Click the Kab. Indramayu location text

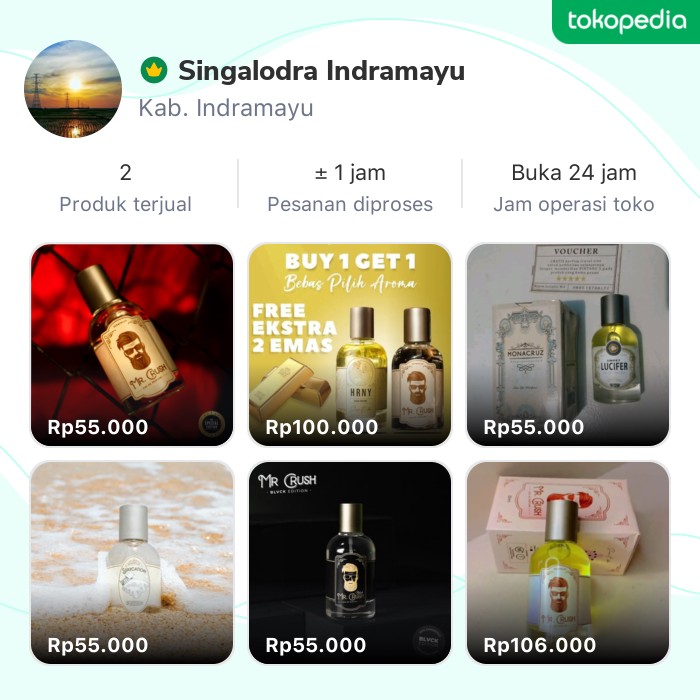coord(226,108)
